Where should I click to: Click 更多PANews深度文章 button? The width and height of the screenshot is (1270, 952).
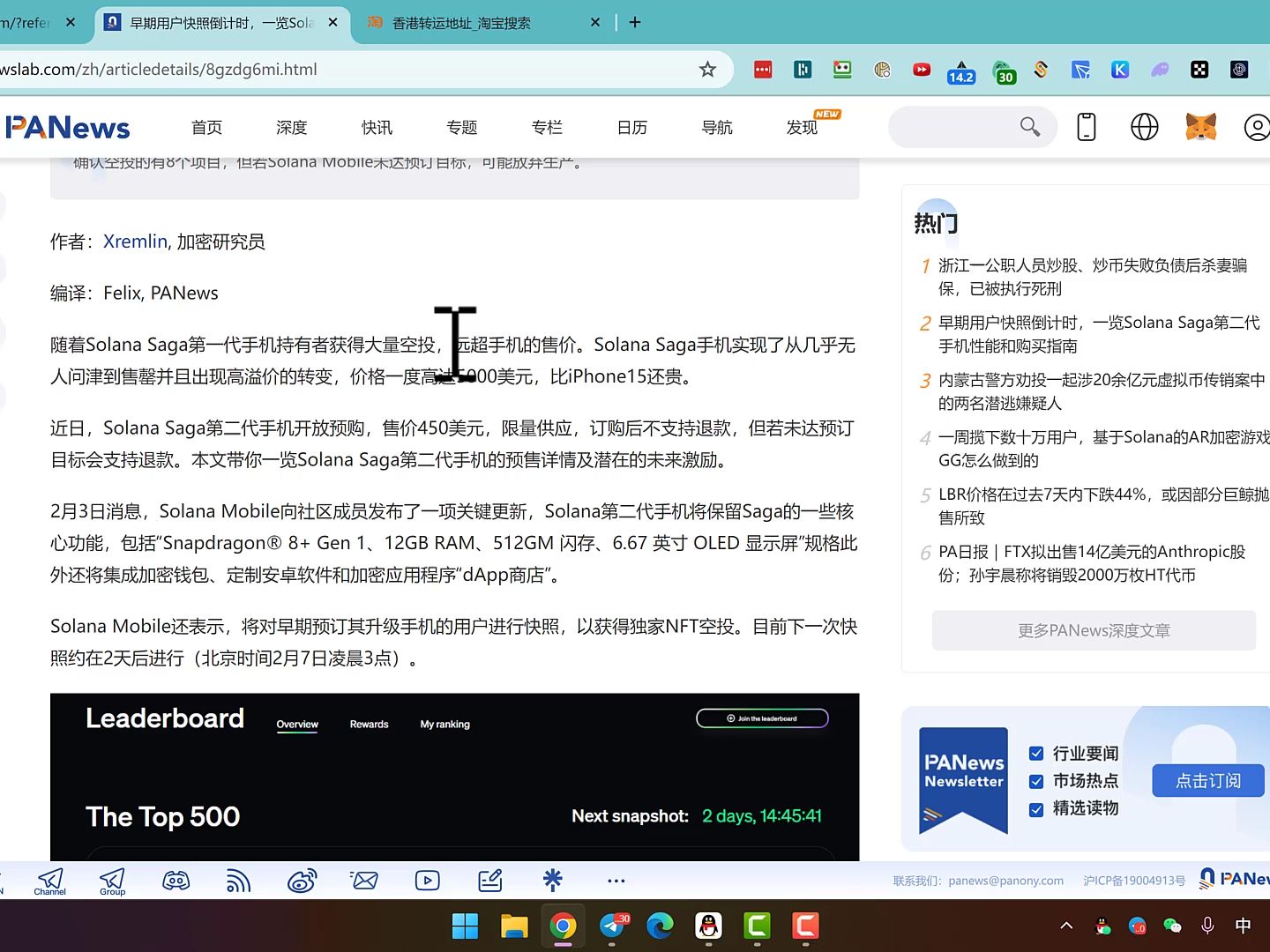[1094, 630]
